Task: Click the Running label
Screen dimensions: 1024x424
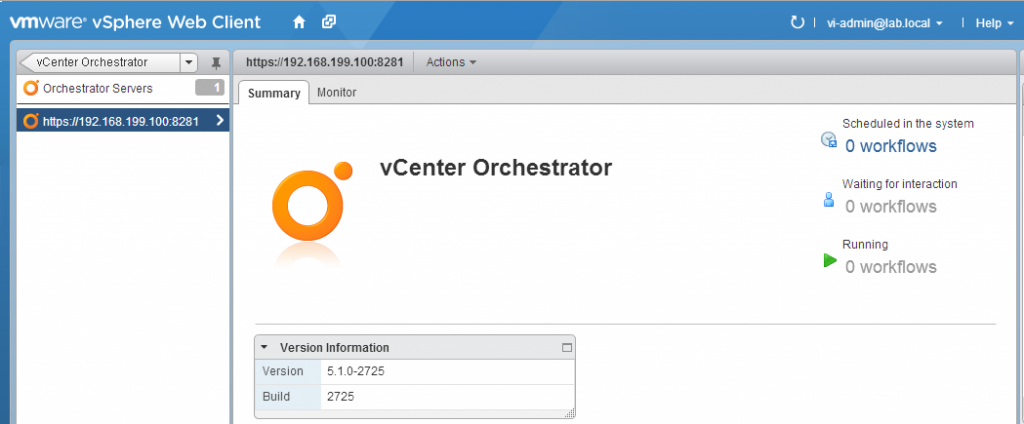Action: click(865, 244)
